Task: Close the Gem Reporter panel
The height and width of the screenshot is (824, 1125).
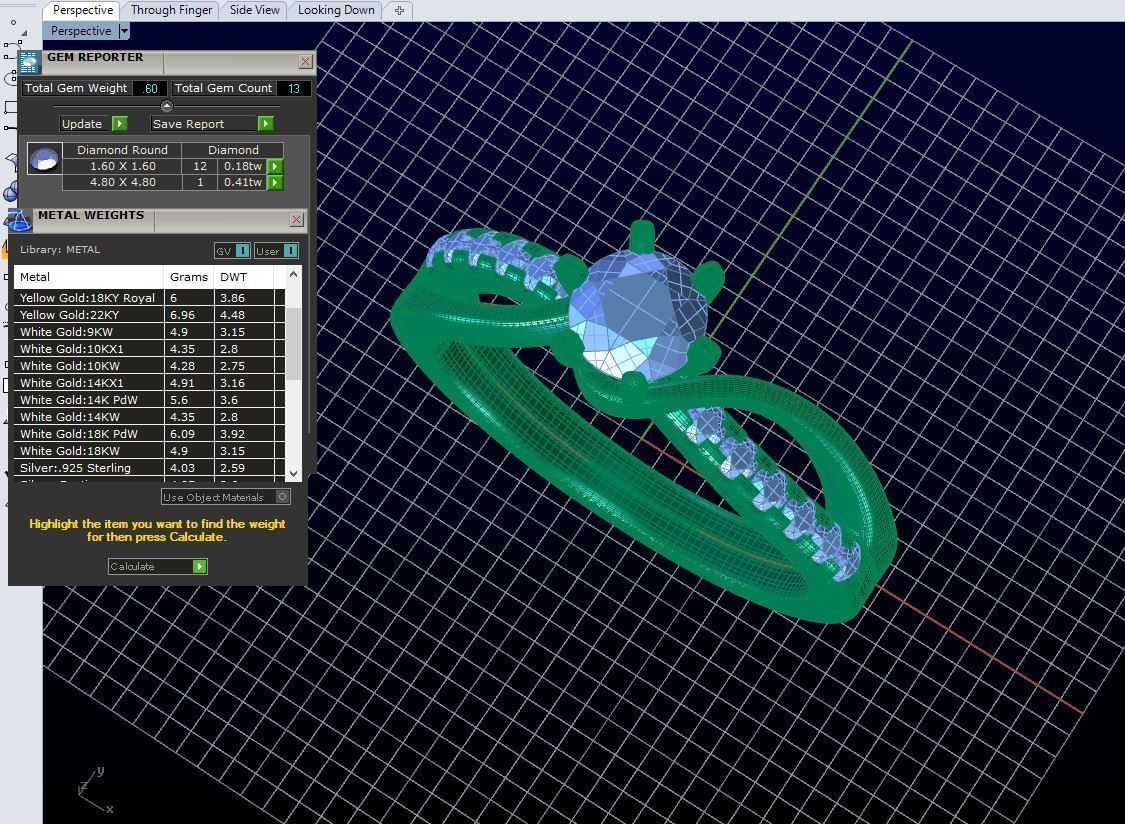Action: point(305,62)
